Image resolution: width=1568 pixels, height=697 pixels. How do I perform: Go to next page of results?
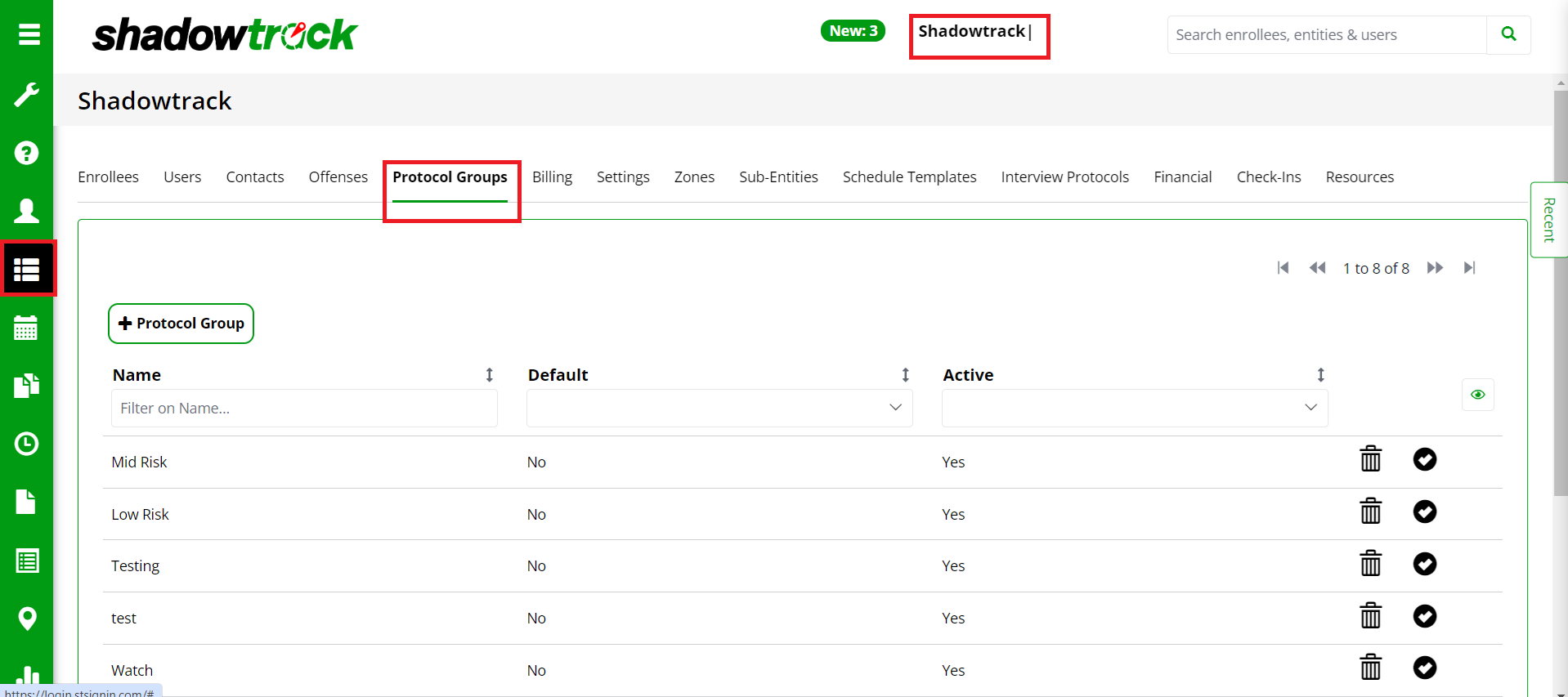(x=1435, y=268)
